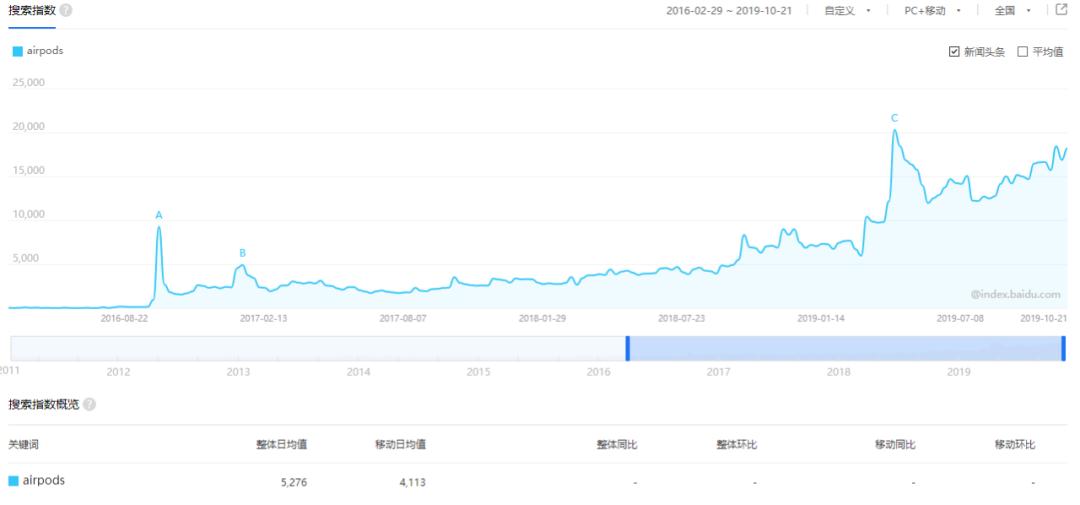Select the 搜索指数 tab
Viewport: 1080px width, 505px height.
coord(32,11)
